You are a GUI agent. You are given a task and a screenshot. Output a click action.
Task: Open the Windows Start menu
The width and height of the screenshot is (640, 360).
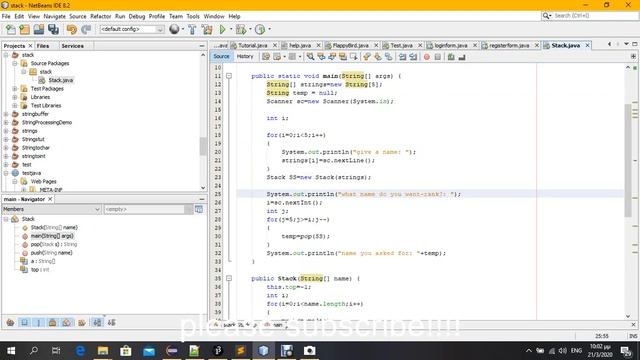[11, 351]
